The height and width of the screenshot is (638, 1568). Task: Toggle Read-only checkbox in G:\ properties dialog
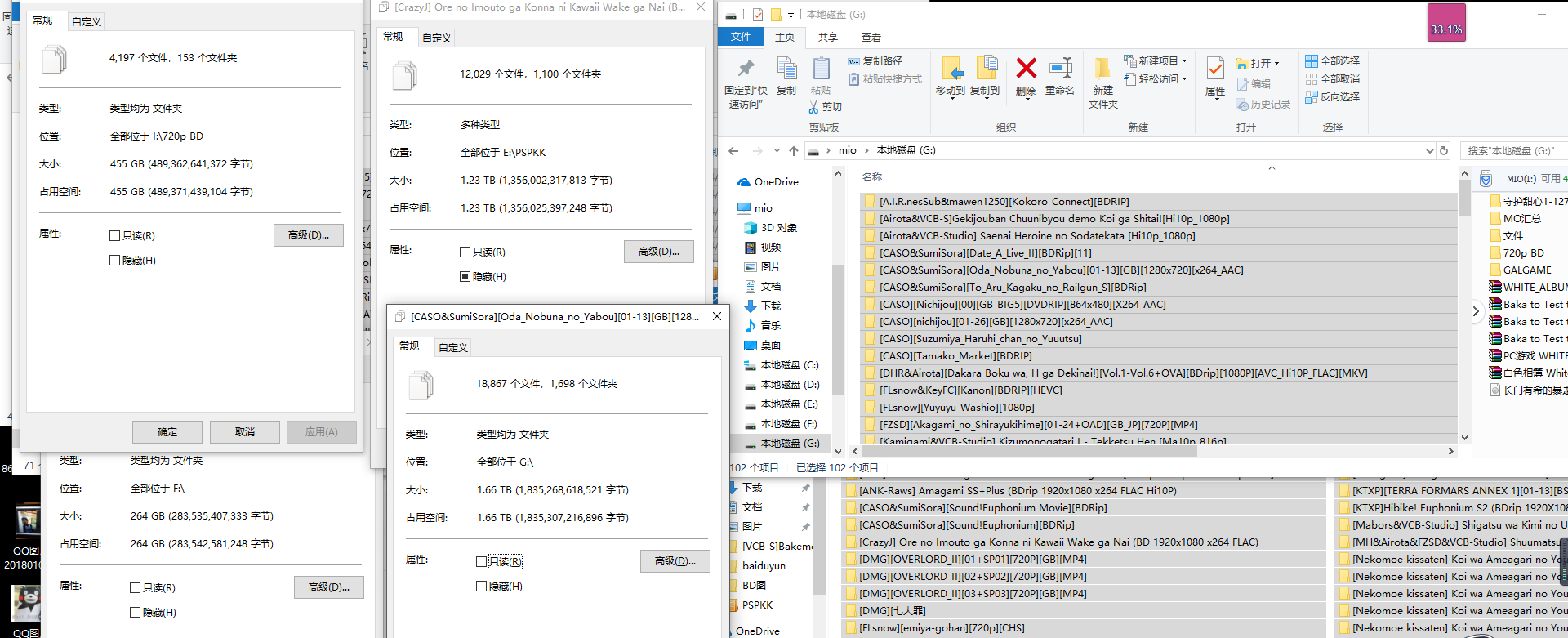[x=481, y=562]
